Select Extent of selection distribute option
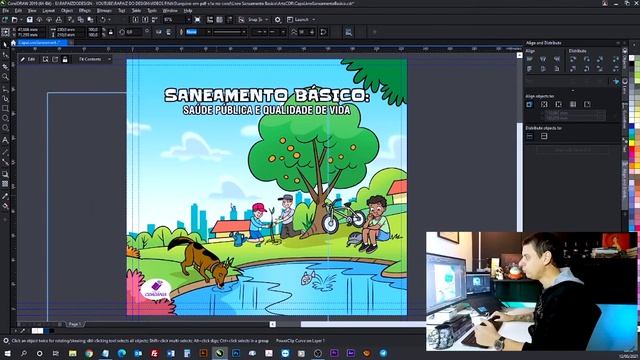Screen dimensions: 640x360 click(x=530, y=136)
